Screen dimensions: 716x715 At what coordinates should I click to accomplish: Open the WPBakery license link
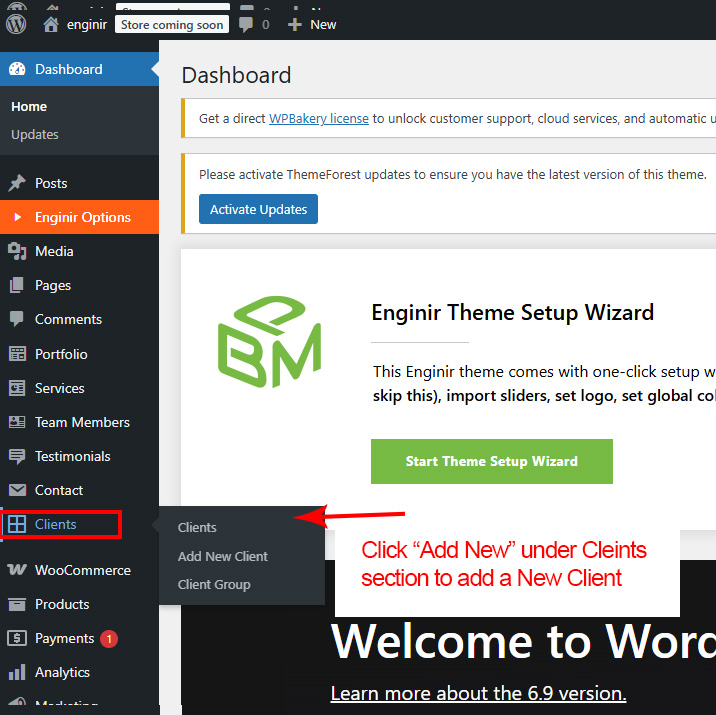point(318,118)
